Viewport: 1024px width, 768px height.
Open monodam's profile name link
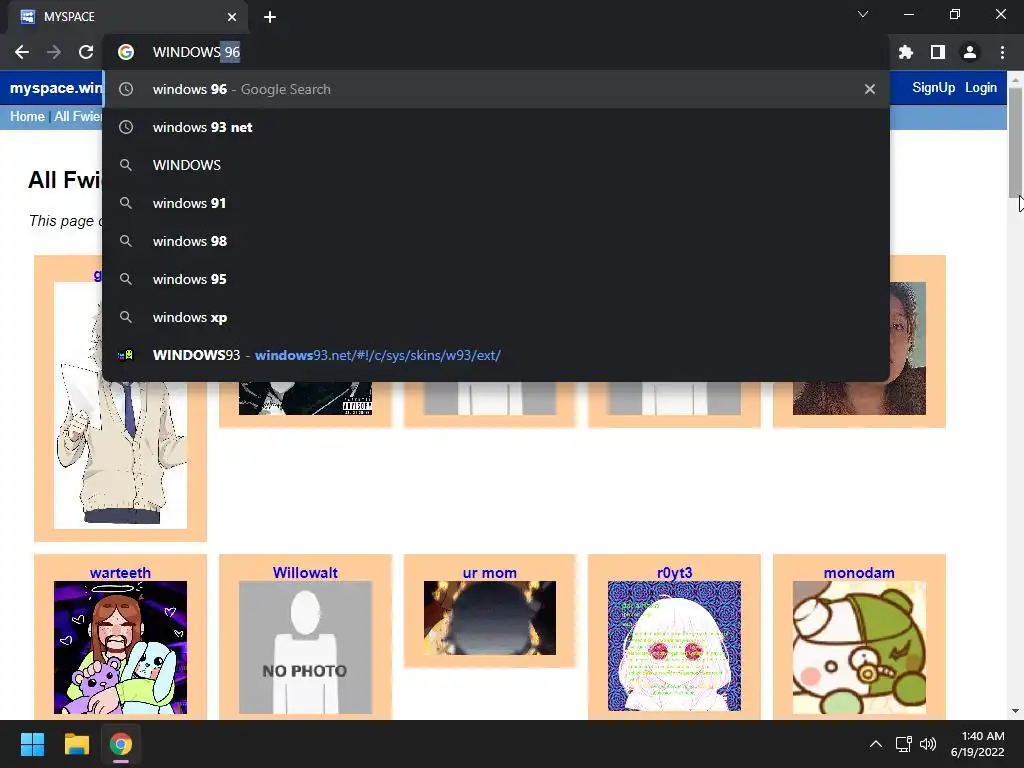click(859, 573)
